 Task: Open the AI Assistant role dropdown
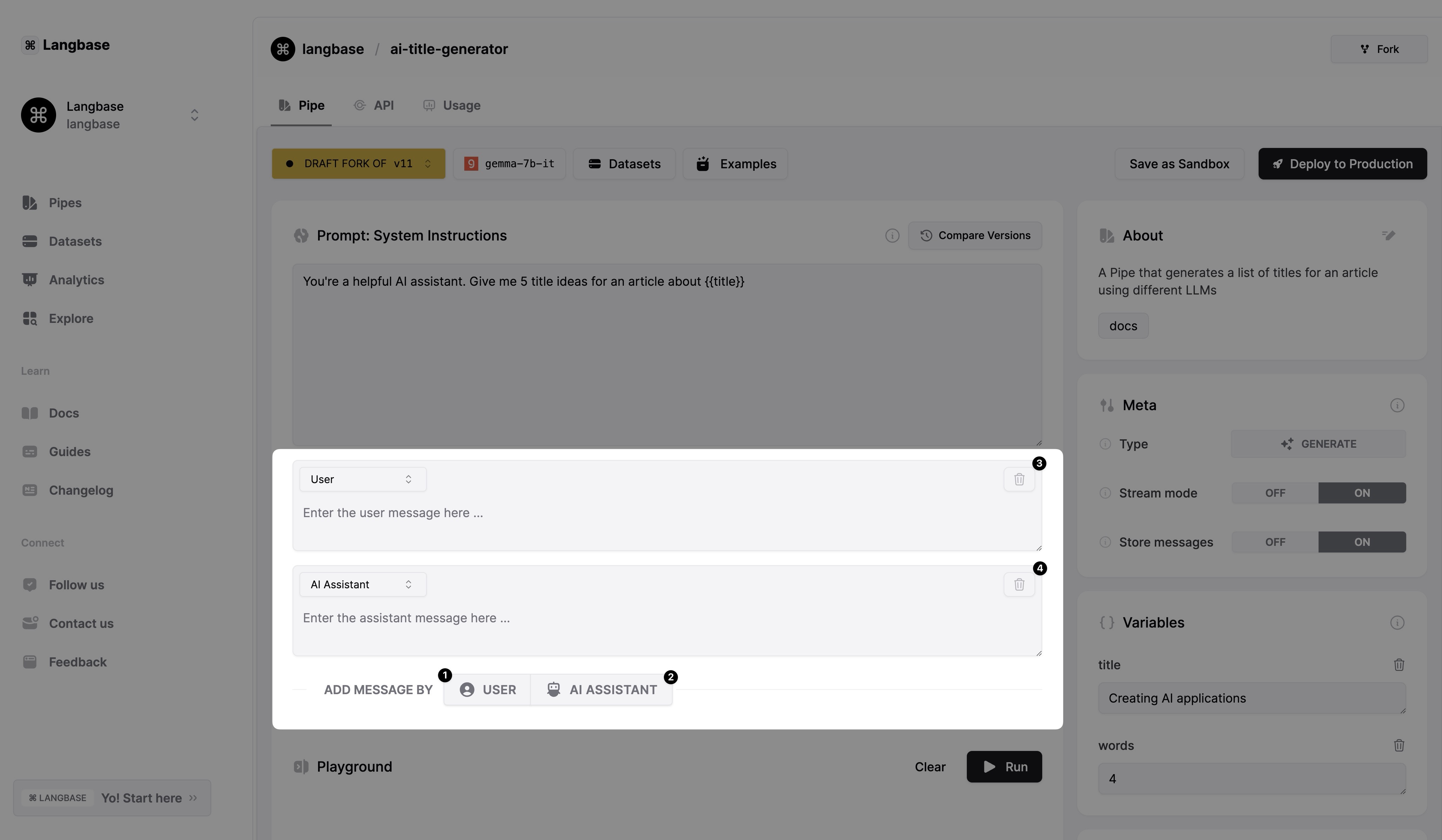(x=362, y=584)
